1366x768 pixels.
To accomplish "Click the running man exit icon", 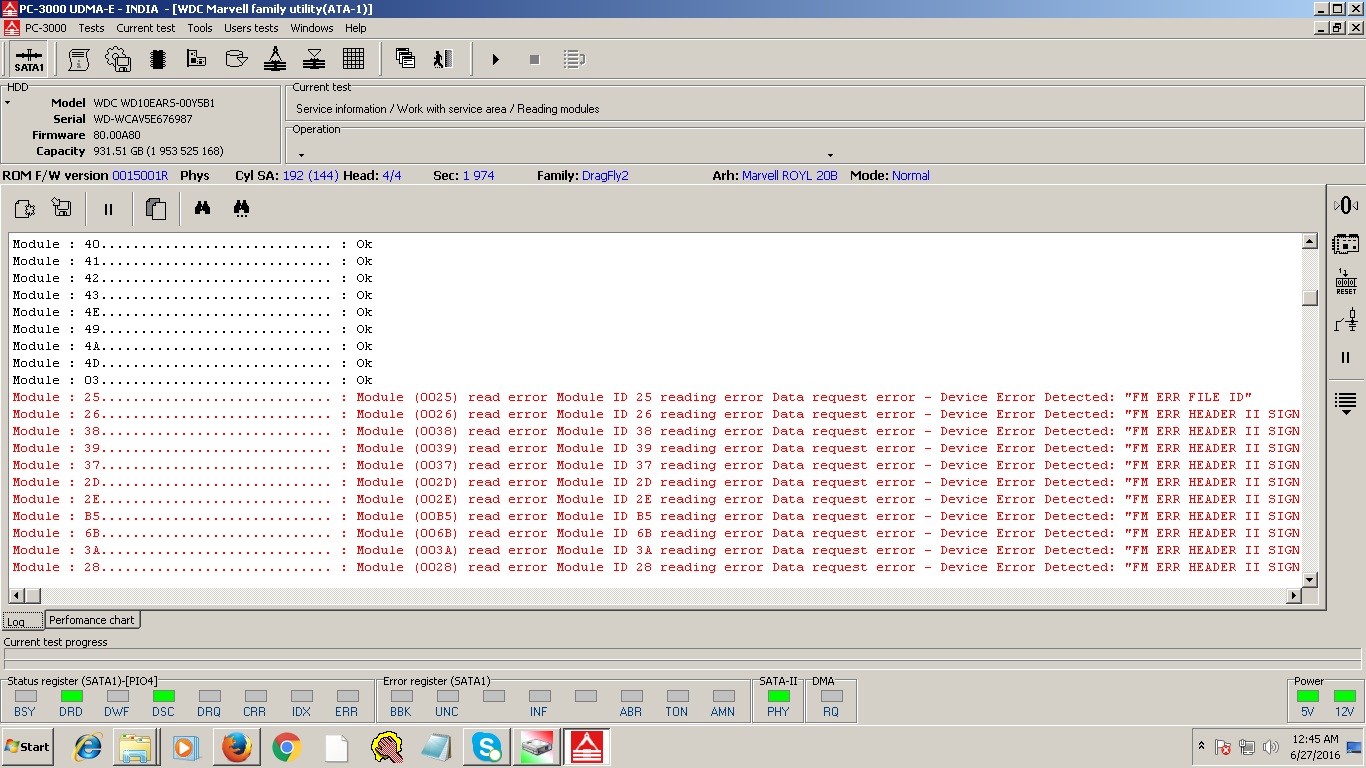I will pyautogui.click(x=444, y=59).
